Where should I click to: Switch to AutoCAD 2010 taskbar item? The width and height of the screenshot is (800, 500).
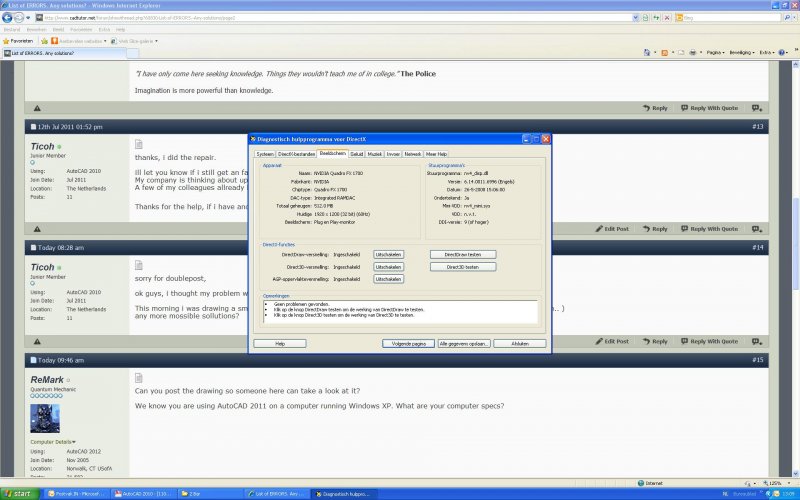pos(143,494)
